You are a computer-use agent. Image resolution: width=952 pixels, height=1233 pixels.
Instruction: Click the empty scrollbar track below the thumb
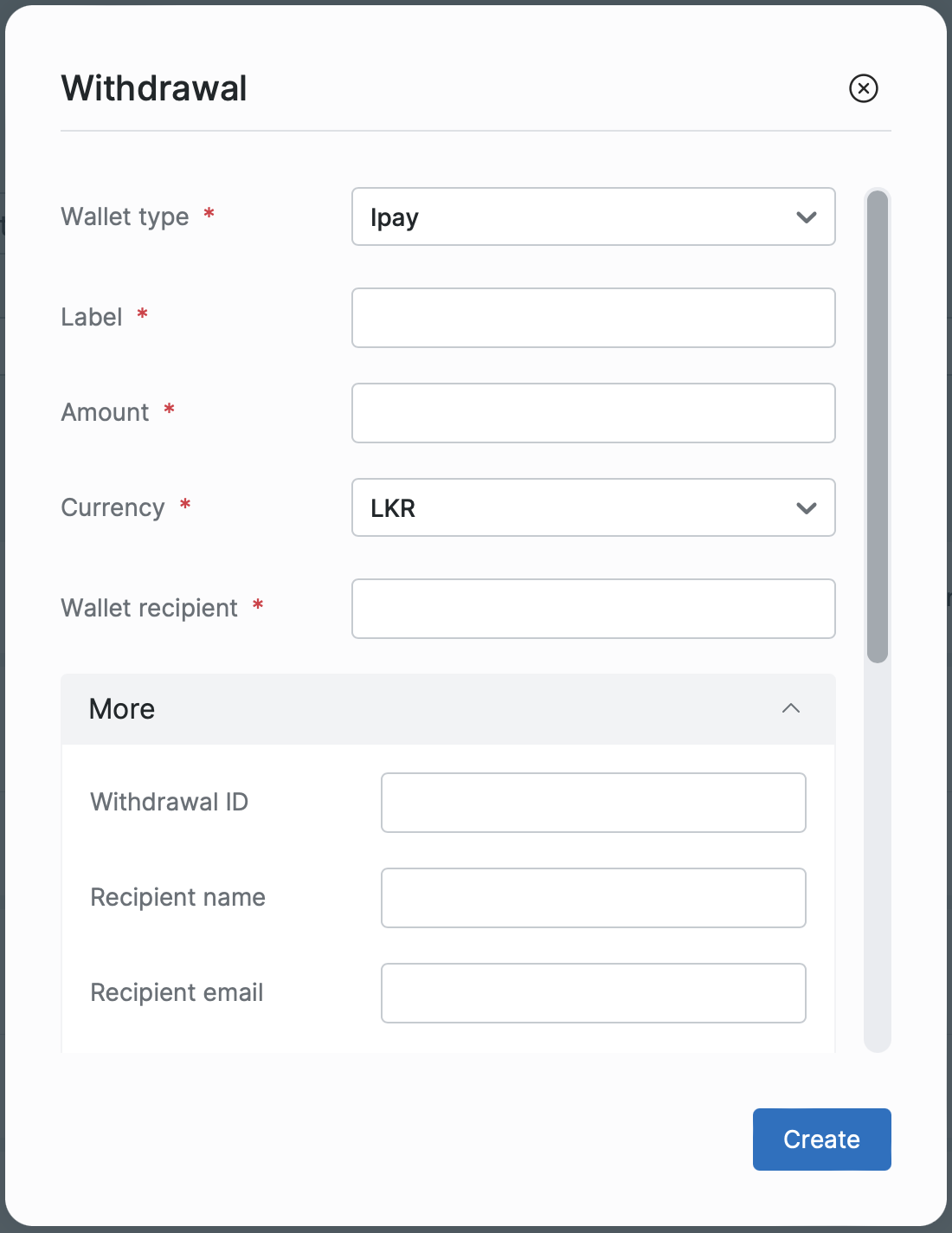pyautogui.click(x=878, y=857)
